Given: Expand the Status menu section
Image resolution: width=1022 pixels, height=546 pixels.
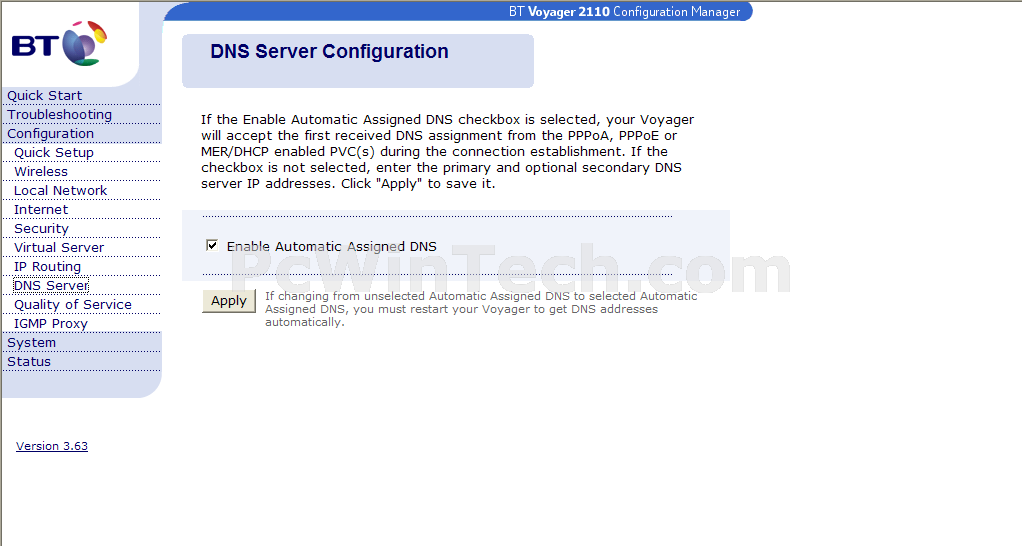Looking at the screenshot, I should (x=29, y=362).
